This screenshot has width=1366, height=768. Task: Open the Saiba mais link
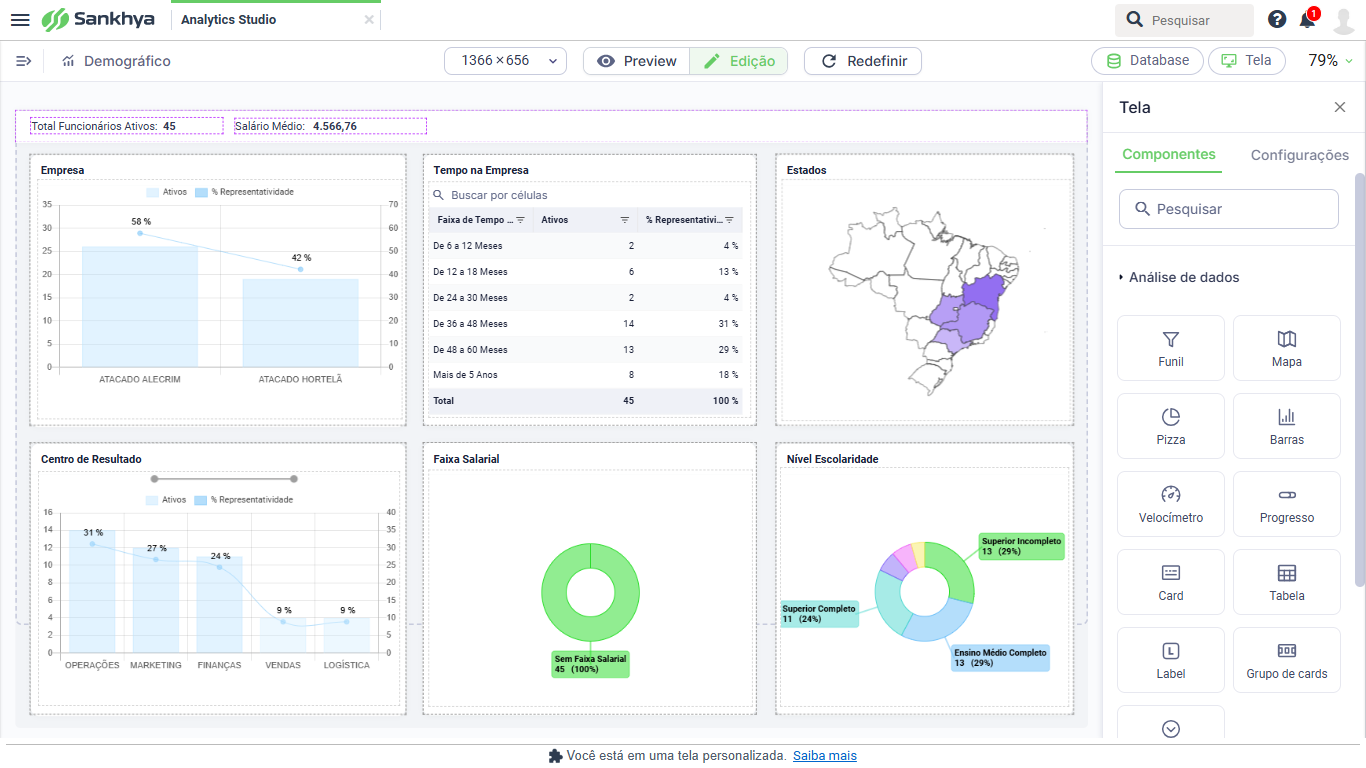(824, 756)
